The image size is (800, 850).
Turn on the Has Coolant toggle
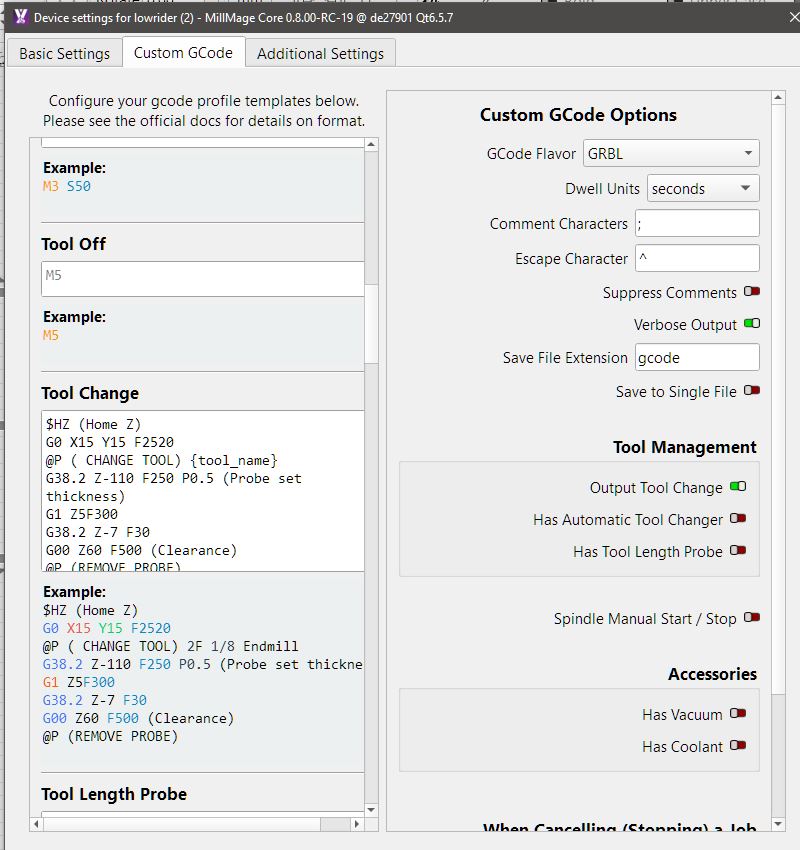[x=738, y=746]
